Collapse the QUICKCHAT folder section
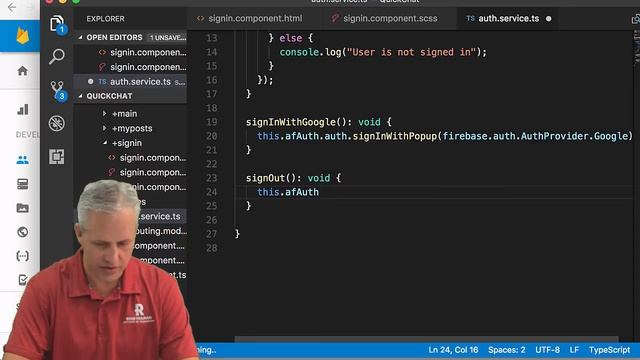Image resolution: width=640 pixels, height=360 pixels. coord(109,96)
